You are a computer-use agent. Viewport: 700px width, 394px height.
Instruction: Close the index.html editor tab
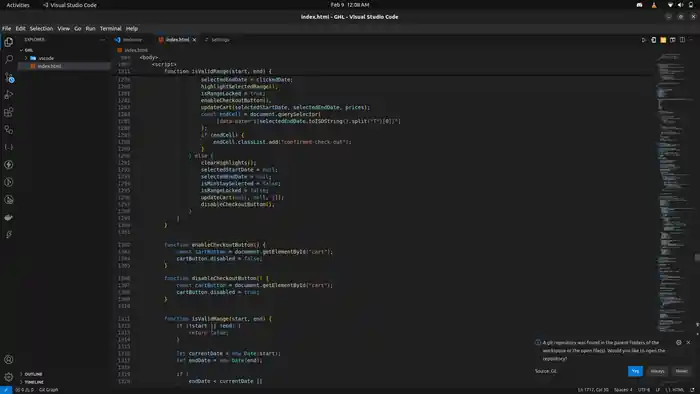click(194, 40)
